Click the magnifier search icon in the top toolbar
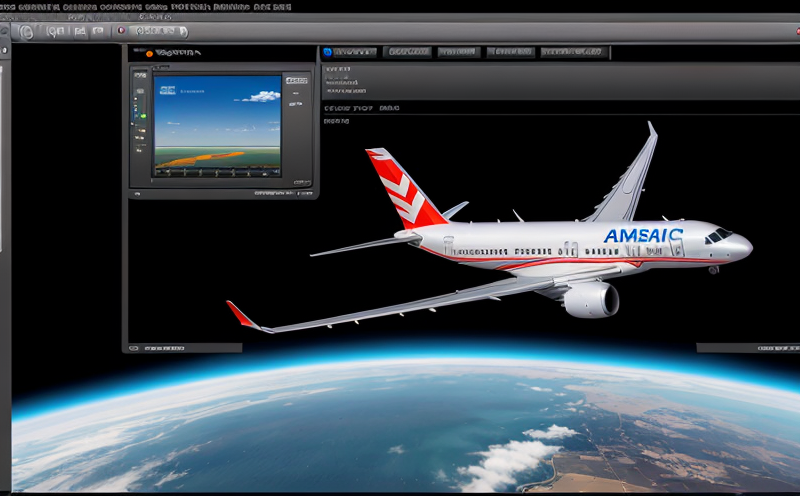This screenshot has height=496, width=800. tap(55, 32)
